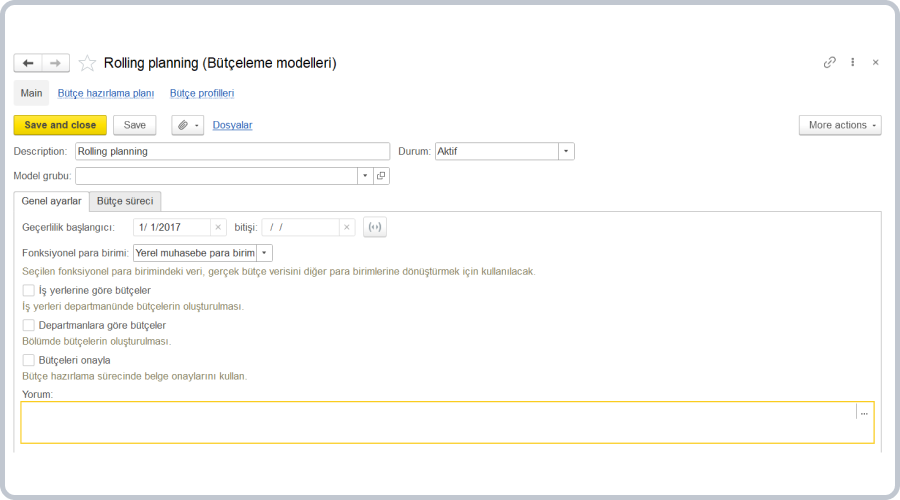The image size is (900, 500).
Task: Toggle Departmanlara göre bütçeler checkbox
Action: [29, 325]
